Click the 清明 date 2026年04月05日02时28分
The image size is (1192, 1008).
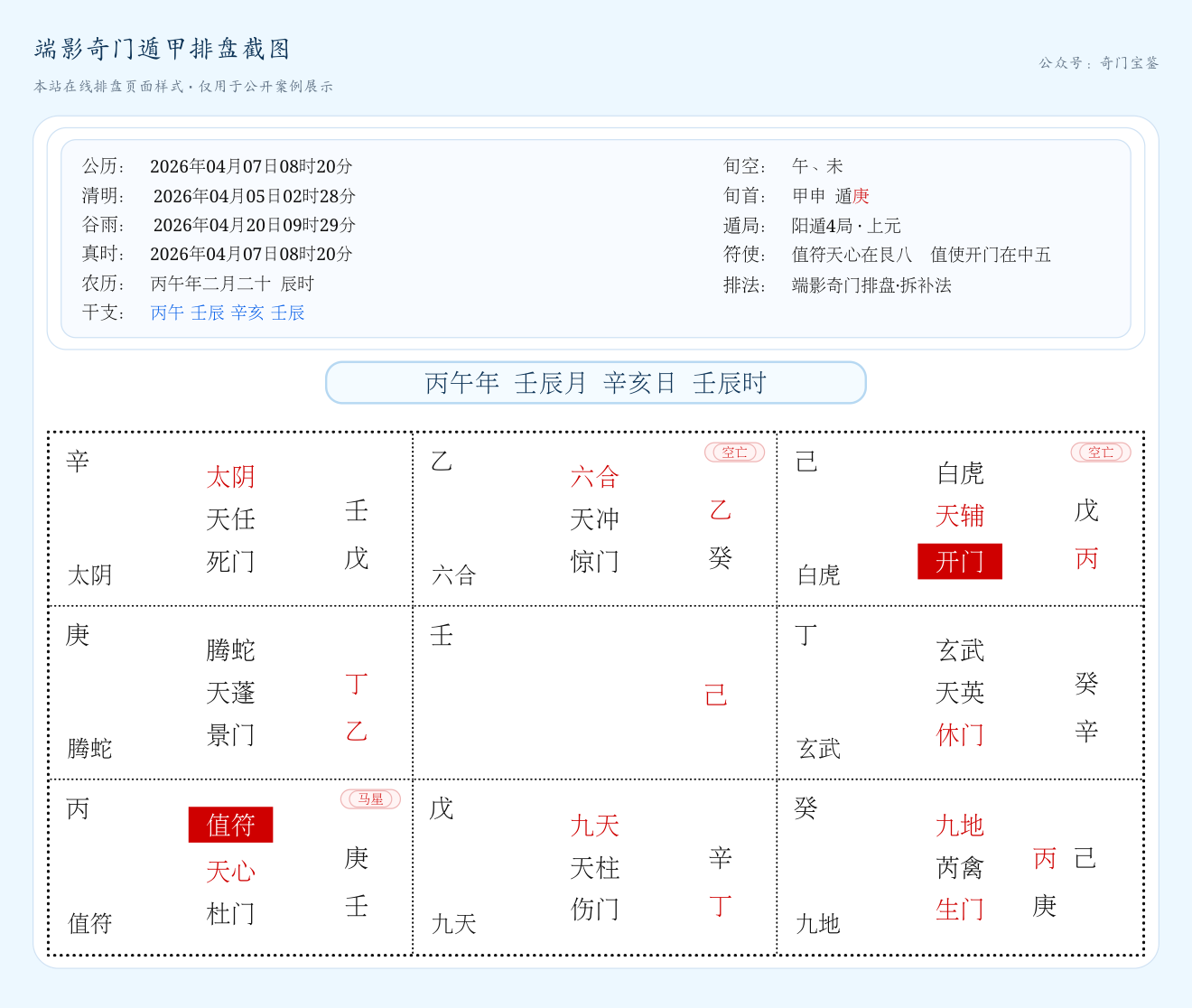point(254,196)
